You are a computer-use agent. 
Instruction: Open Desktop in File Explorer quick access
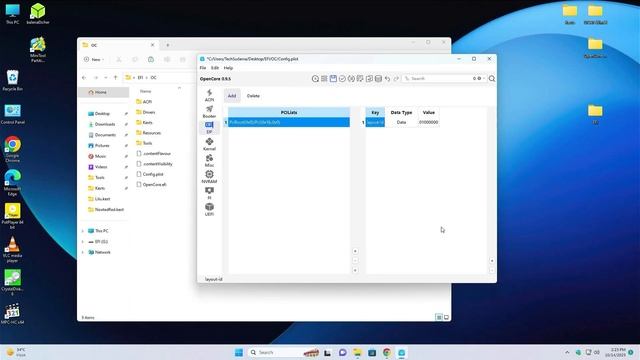coord(102,113)
